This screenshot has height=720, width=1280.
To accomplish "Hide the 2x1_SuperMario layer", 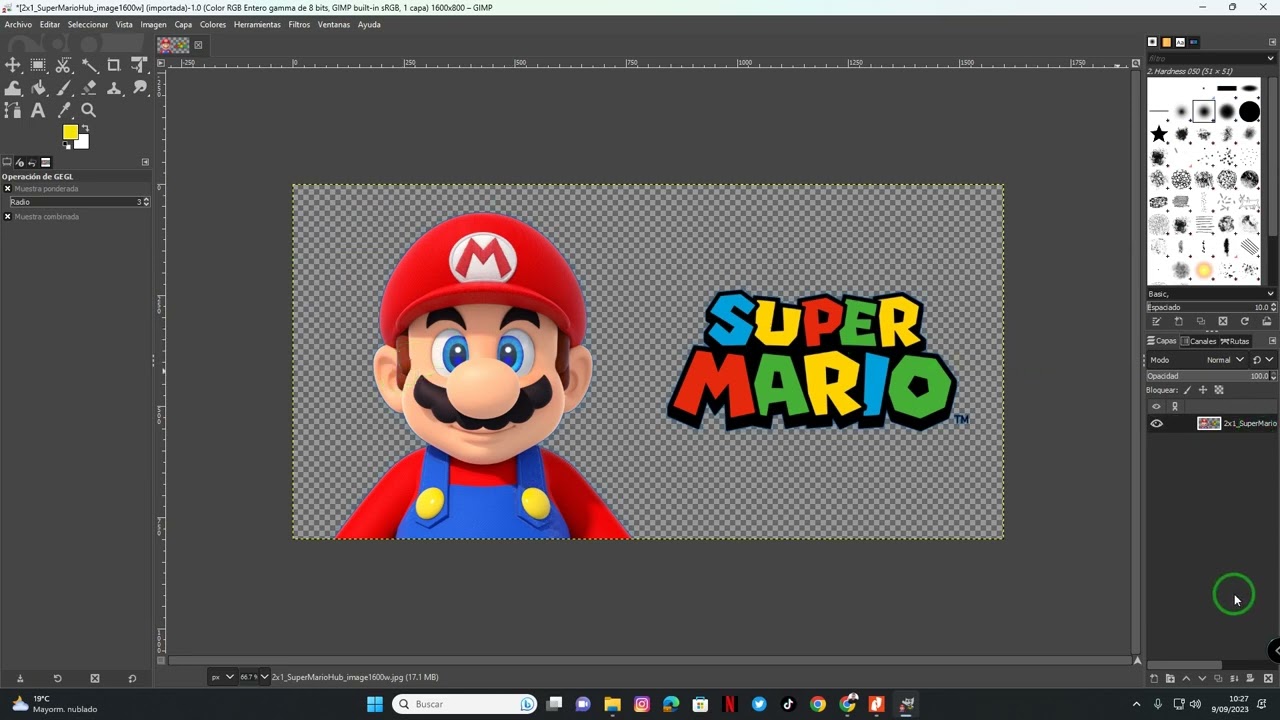I will [x=1157, y=424].
